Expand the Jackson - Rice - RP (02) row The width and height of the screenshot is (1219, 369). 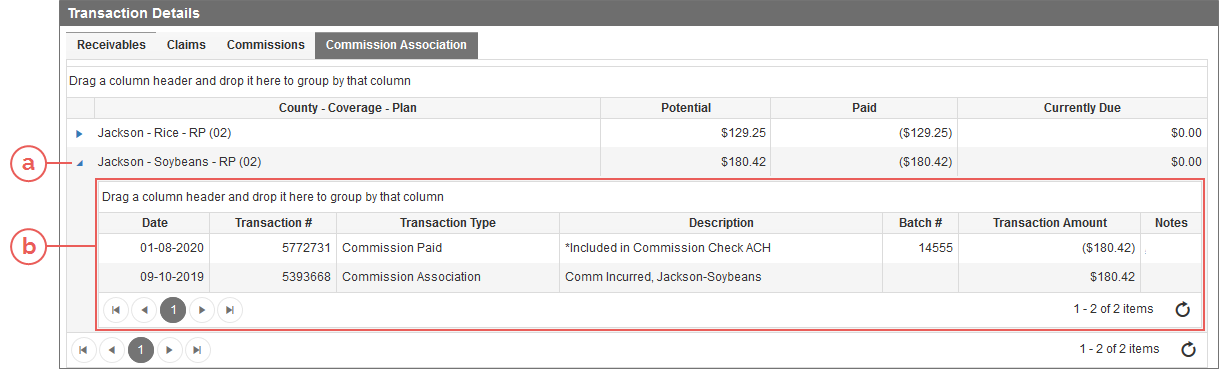pyautogui.click(x=80, y=133)
